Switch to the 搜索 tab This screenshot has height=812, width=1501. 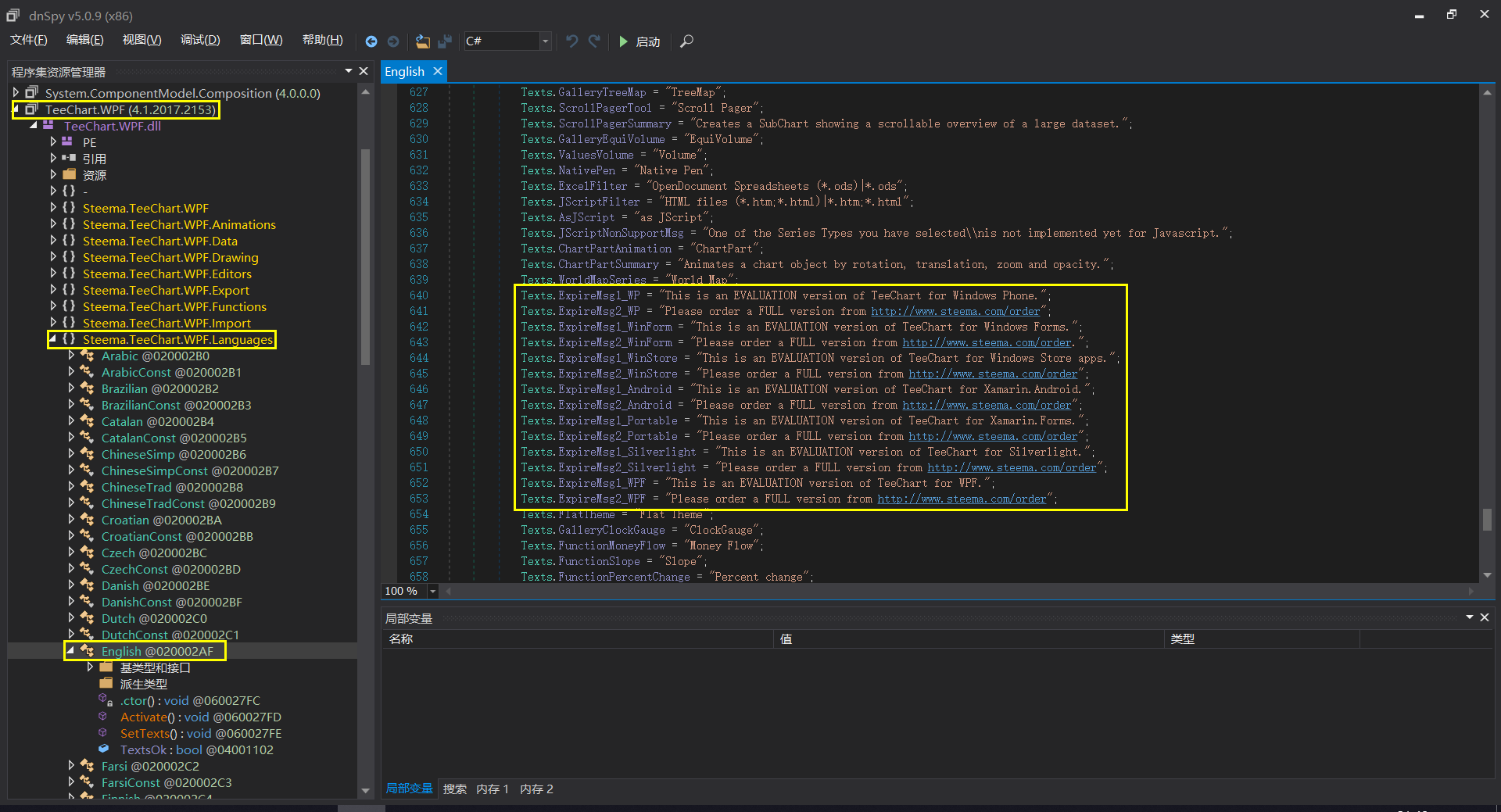454,789
